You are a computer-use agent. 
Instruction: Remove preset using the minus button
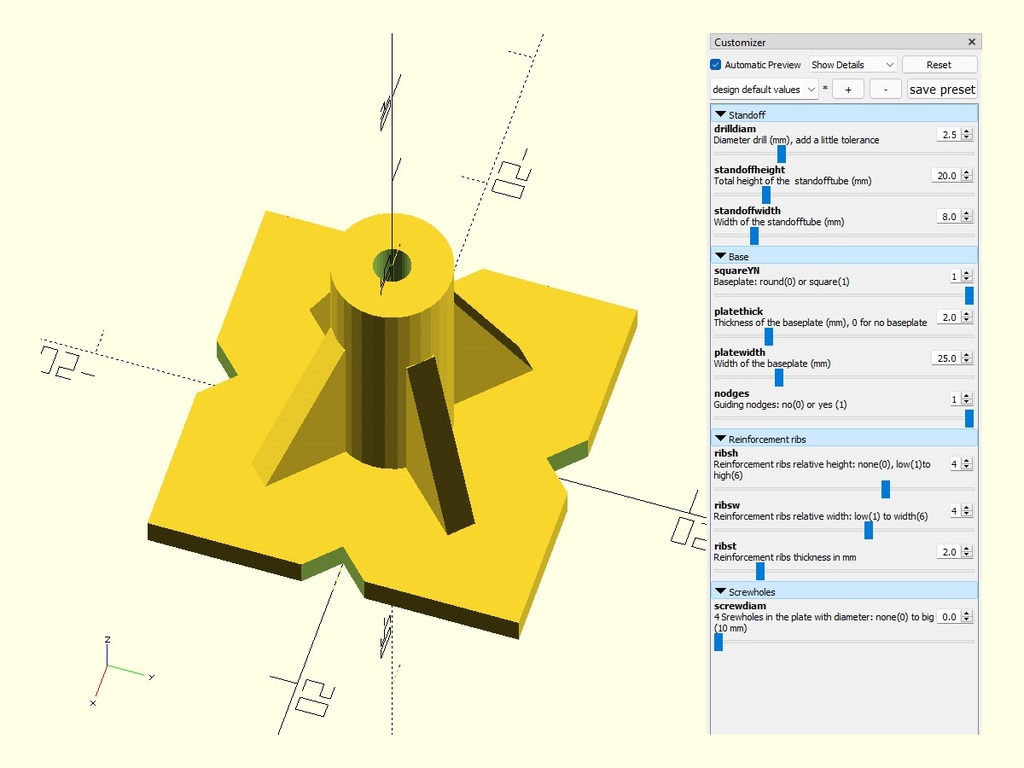click(885, 89)
